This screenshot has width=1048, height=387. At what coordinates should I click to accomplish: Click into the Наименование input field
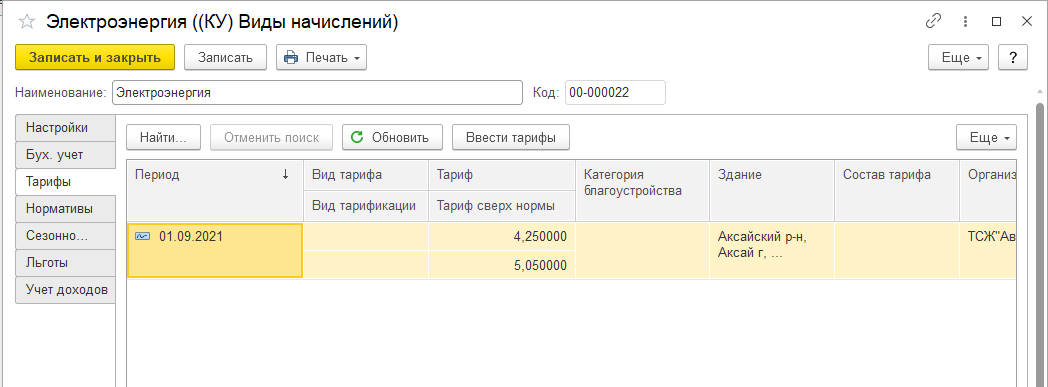pos(317,93)
